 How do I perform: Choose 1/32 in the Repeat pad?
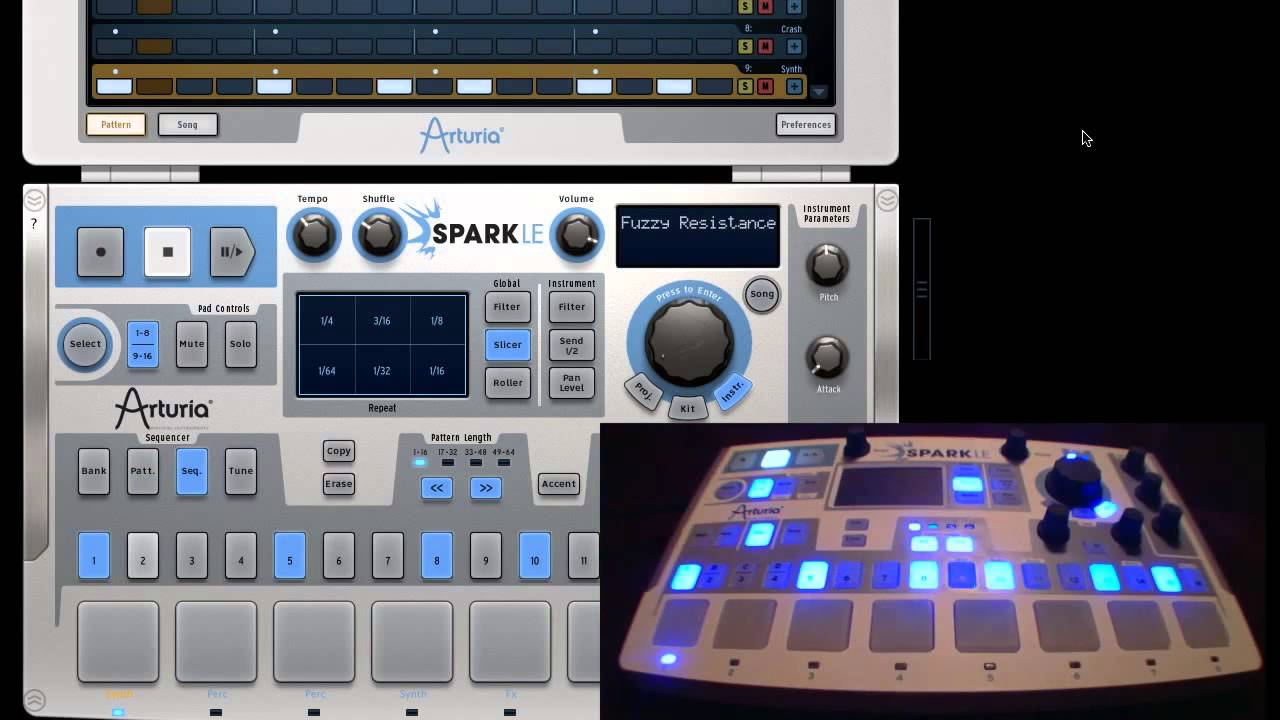[x=382, y=371]
